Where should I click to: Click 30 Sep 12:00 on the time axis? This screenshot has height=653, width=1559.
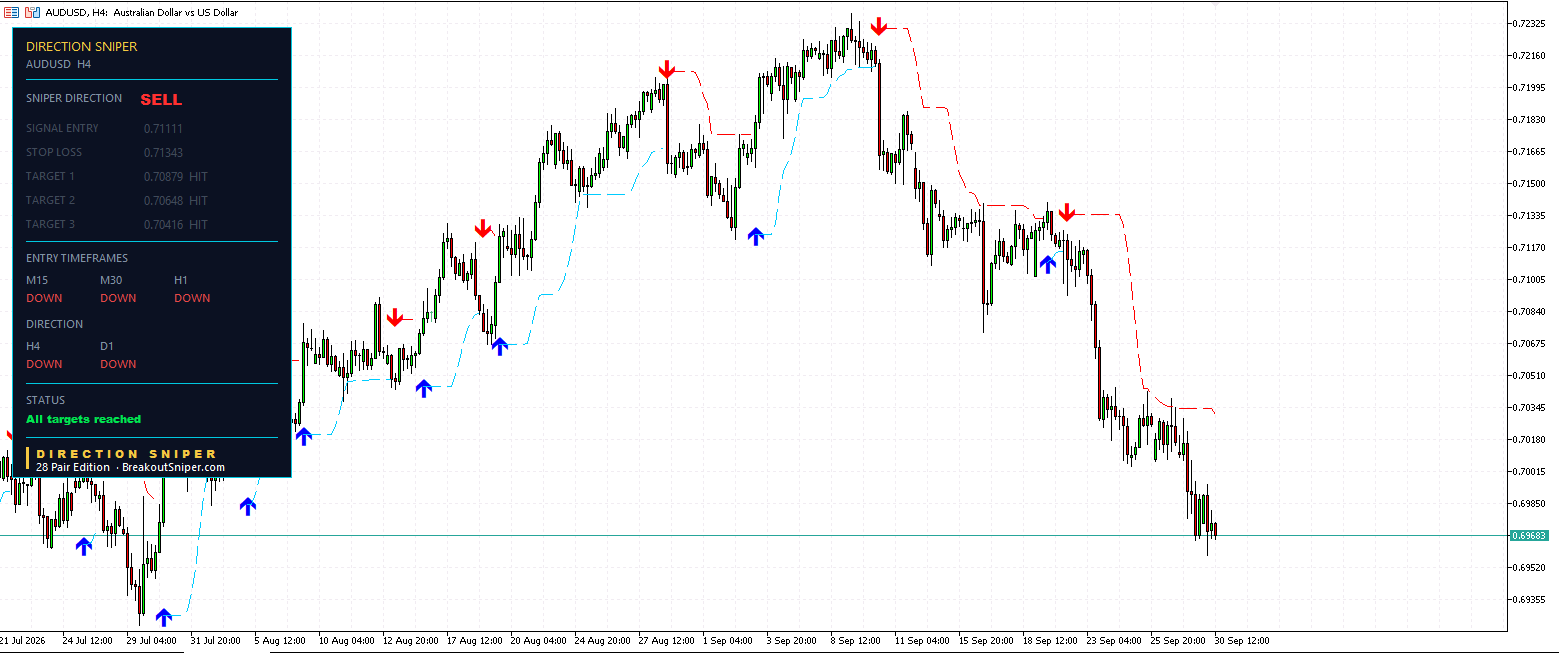click(1243, 640)
